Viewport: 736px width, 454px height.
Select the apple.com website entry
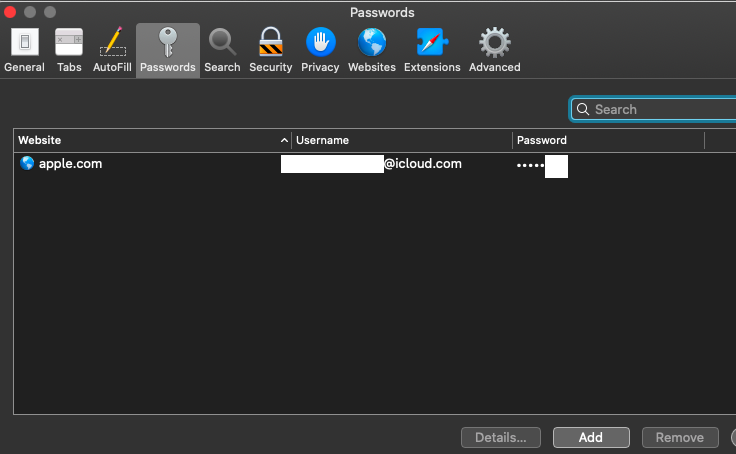click(70, 164)
